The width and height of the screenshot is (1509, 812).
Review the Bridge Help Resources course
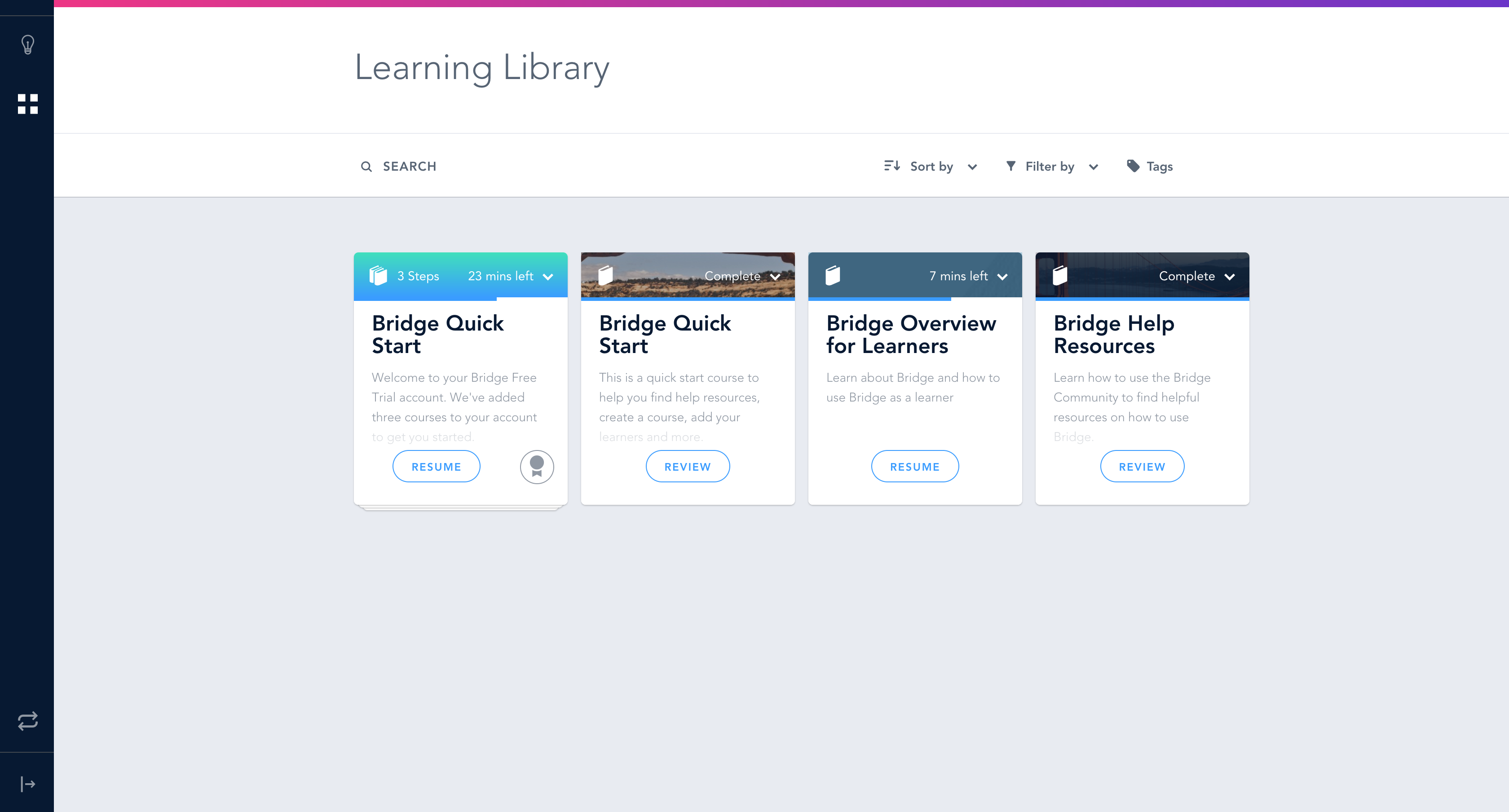(1142, 467)
